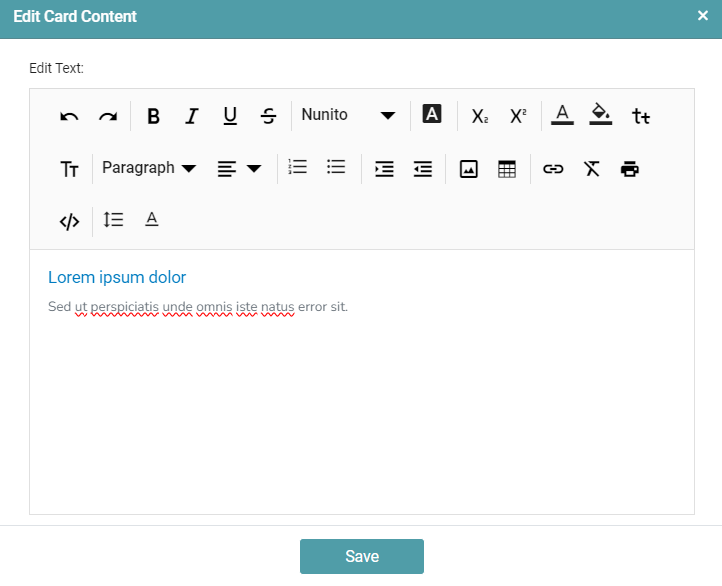This screenshot has width=722, height=586.
Task: Print the document using printer icon
Action: point(629,168)
